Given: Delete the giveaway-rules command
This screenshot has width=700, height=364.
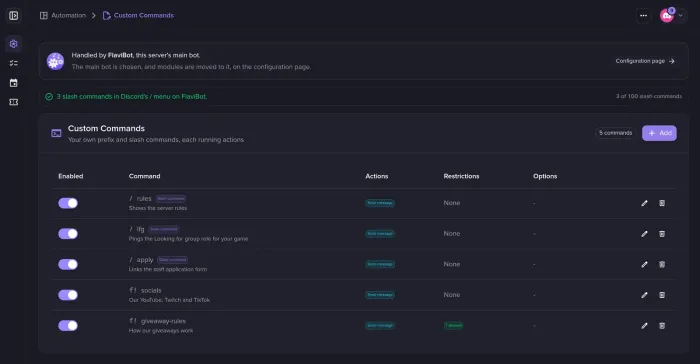Looking at the screenshot, I should 662,326.
